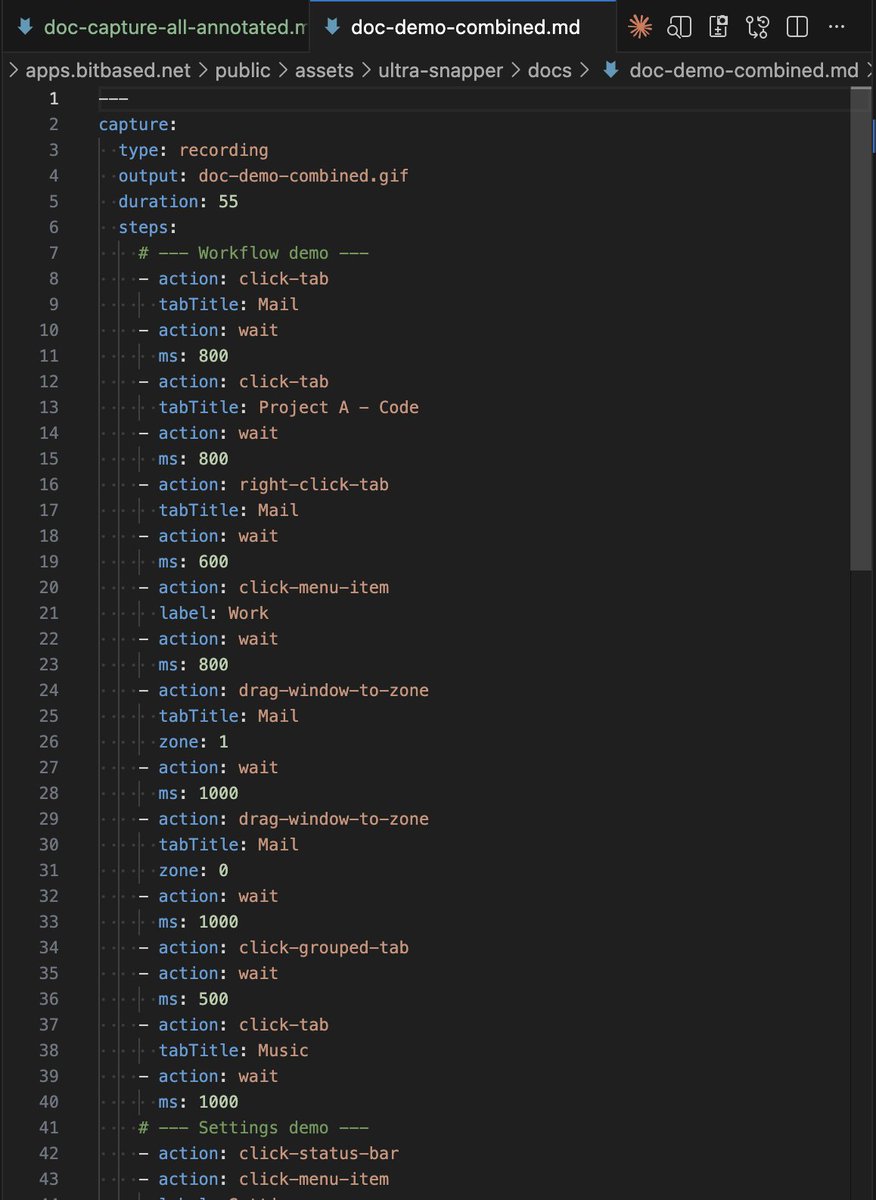The height and width of the screenshot is (1200, 876).
Task: Click the 'zone: 1' line
Action: 193,742
